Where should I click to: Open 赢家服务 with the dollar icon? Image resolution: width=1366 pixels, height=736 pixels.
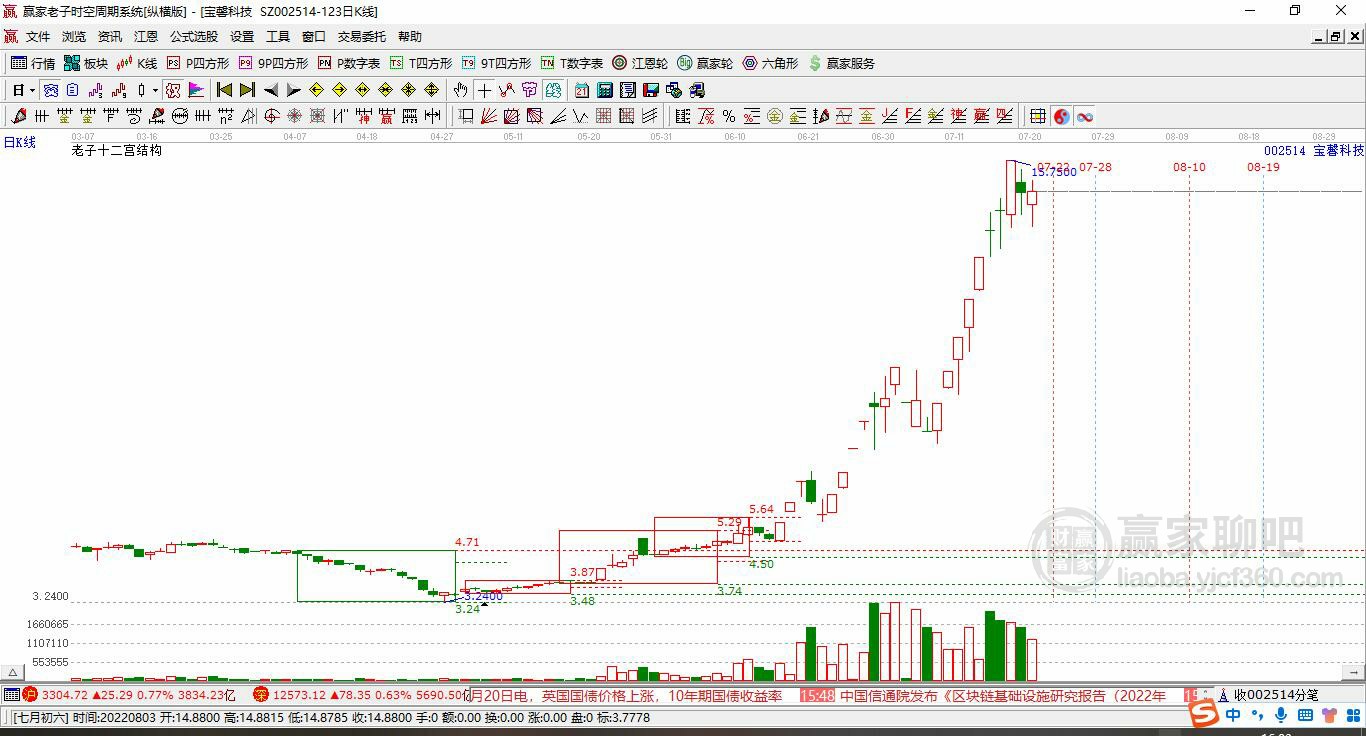(x=841, y=63)
